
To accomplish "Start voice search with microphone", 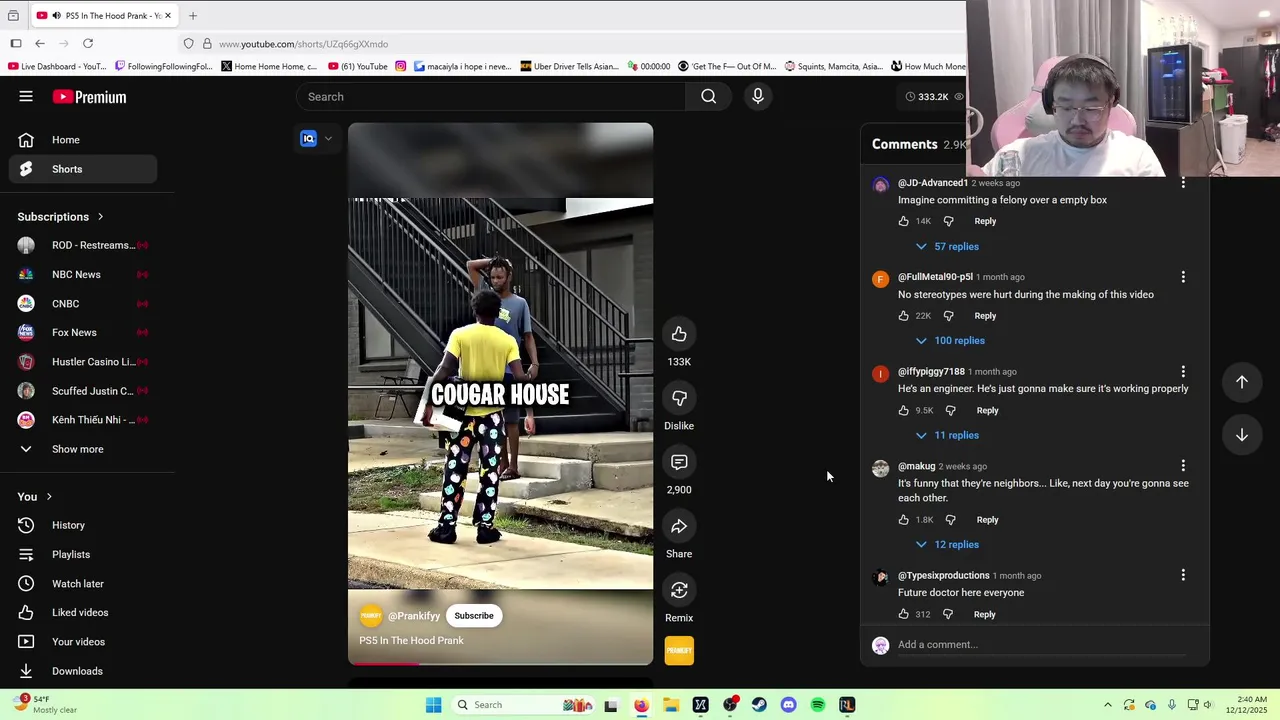I will click(758, 96).
